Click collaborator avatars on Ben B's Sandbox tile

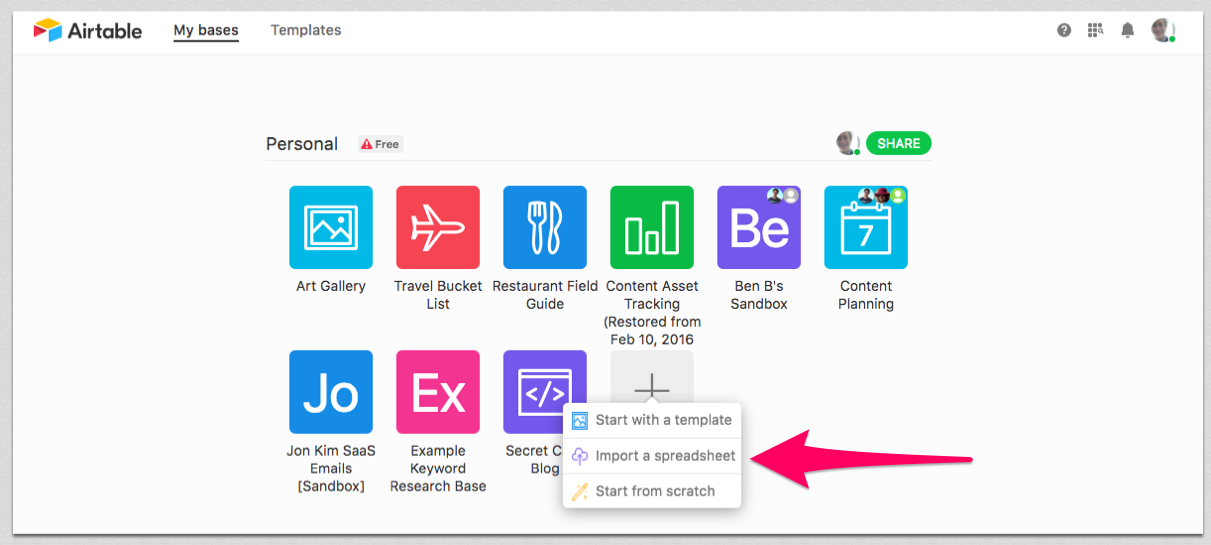(x=783, y=196)
